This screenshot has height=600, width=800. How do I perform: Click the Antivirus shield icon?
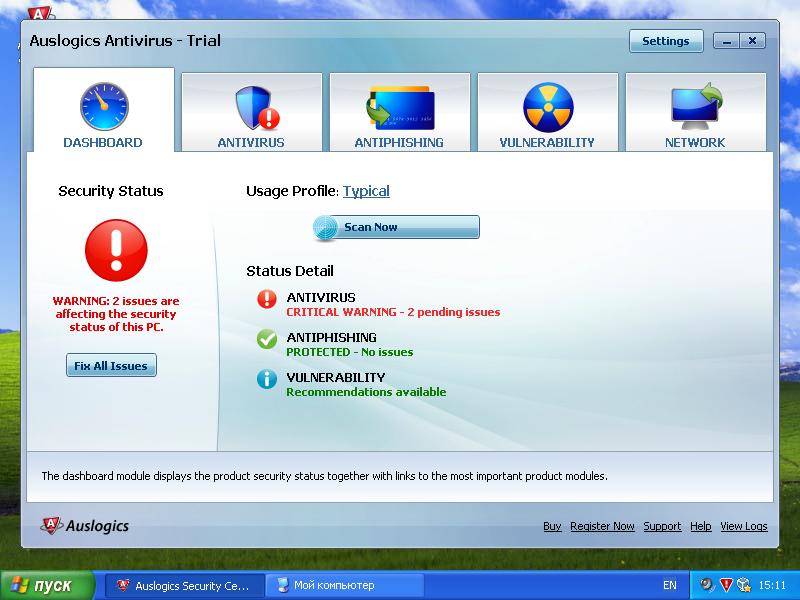(257, 108)
